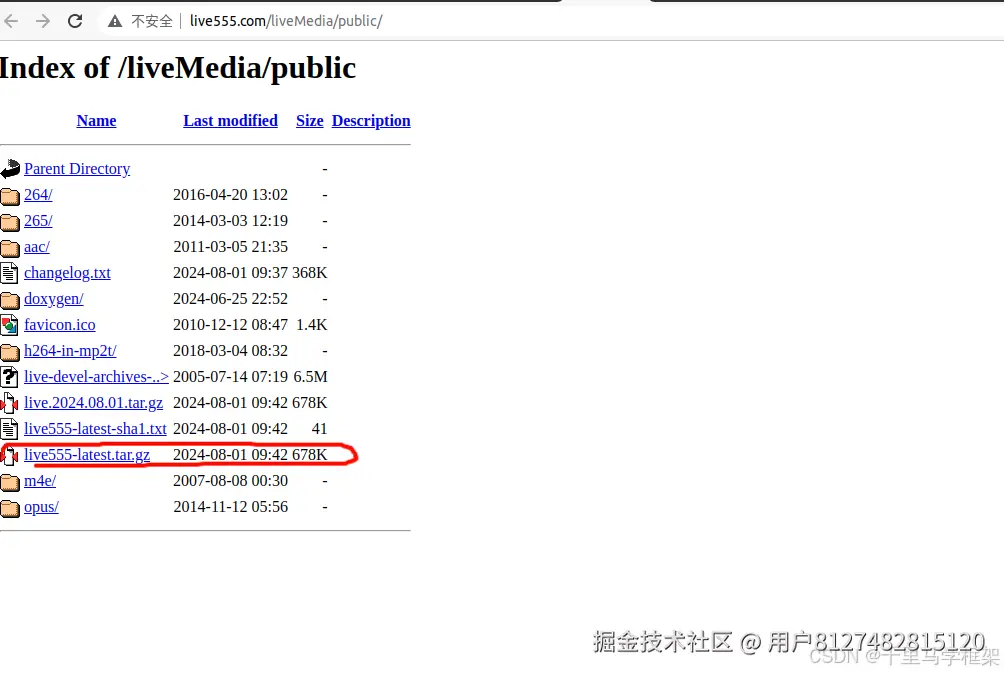The width and height of the screenshot is (1004, 674).
Task: Click the folder icon beside h264-in-mp2t/
Action: pos(10,351)
